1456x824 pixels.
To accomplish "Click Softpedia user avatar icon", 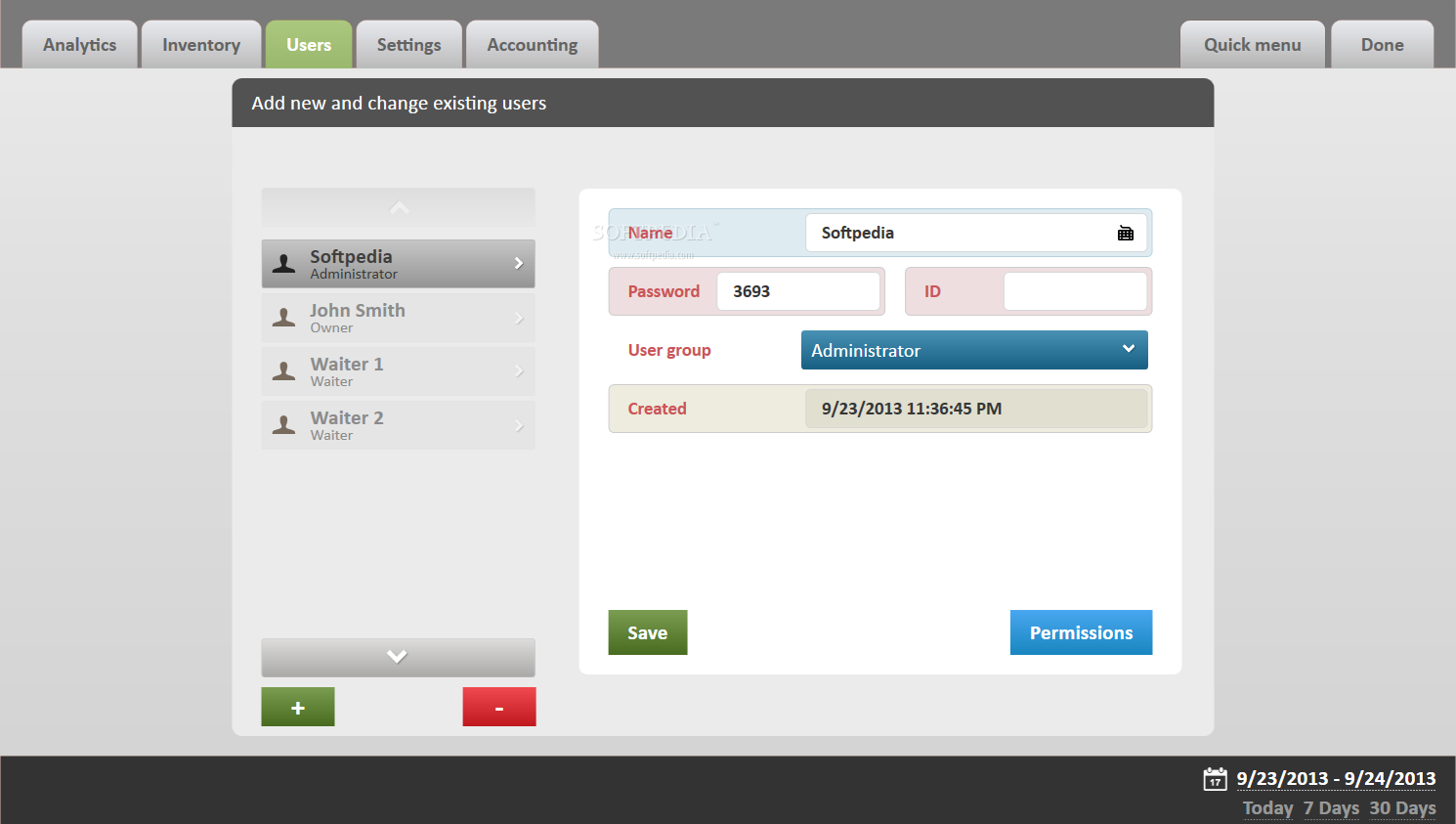I will (x=283, y=264).
